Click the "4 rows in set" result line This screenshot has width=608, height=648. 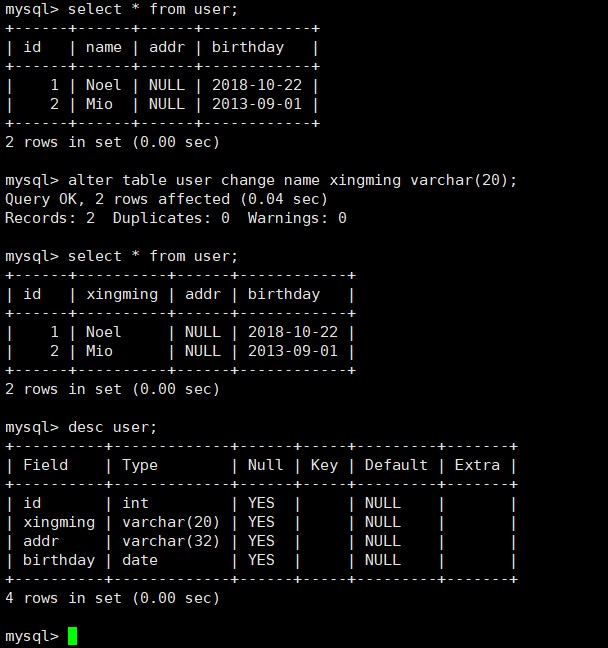(x=112, y=598)
